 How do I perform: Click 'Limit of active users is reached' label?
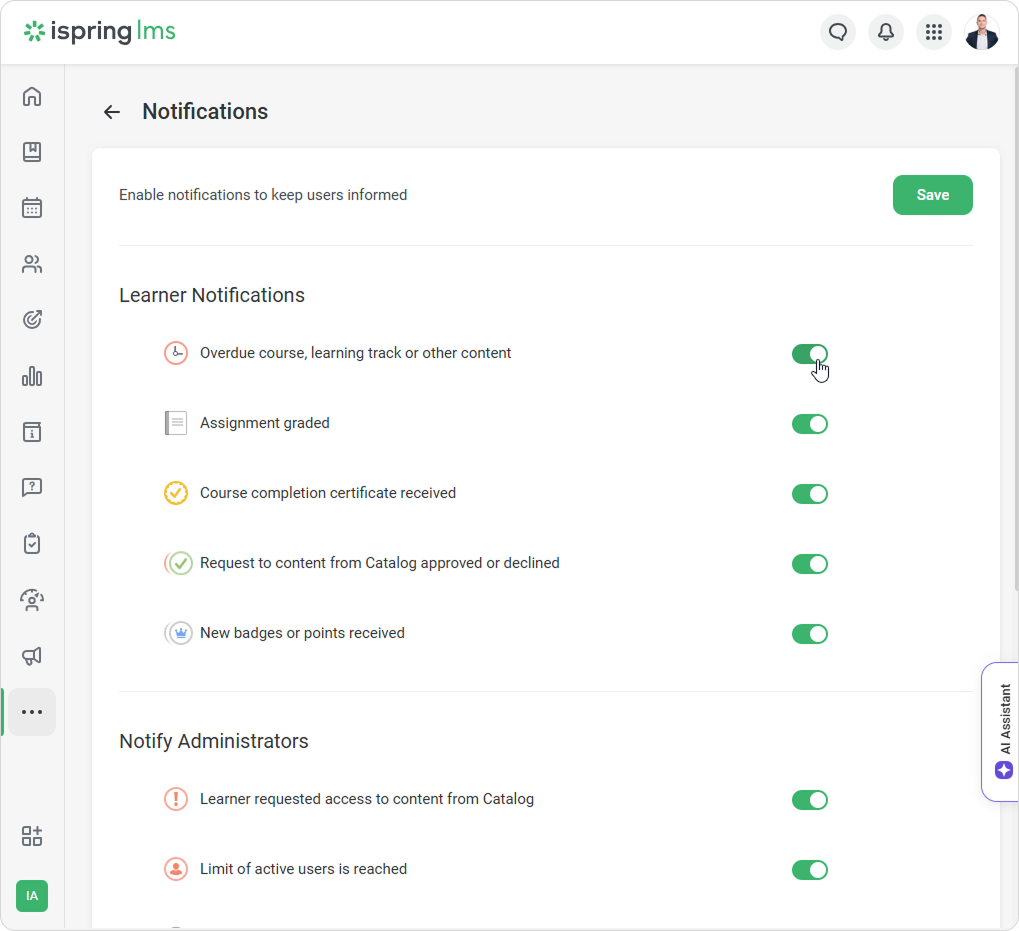point(303,869)
